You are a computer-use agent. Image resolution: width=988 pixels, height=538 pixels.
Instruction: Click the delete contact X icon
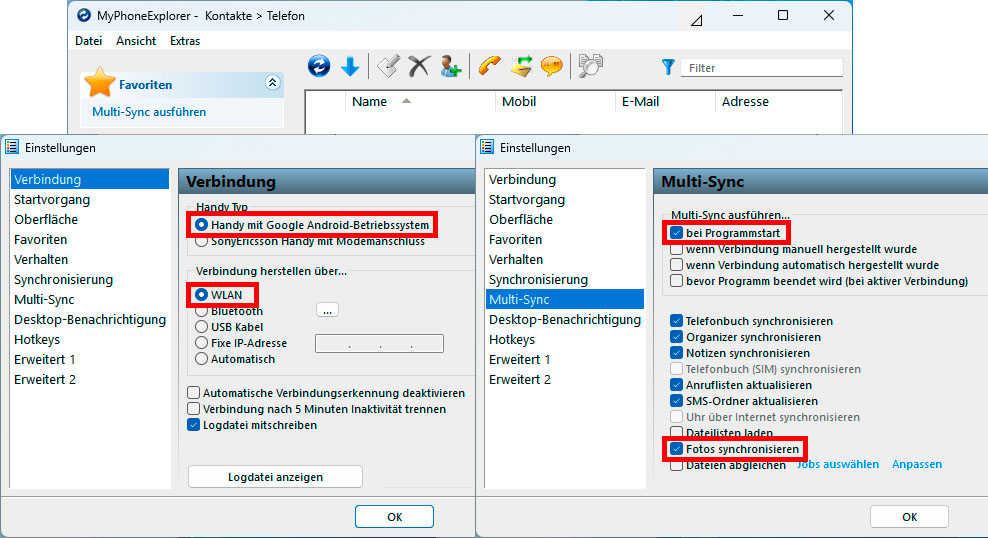[419, 66]
